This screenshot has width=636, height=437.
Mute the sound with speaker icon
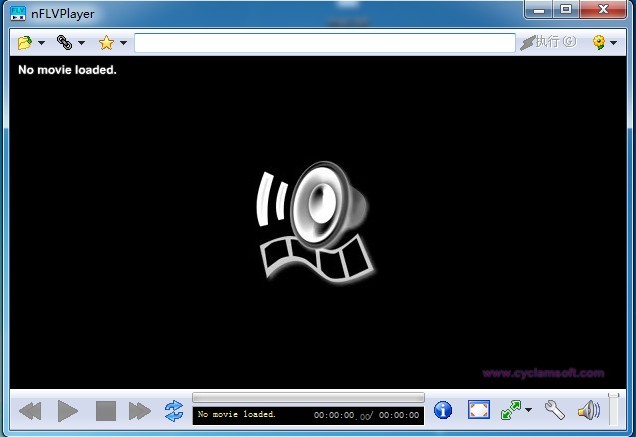[x=588, y=410]
